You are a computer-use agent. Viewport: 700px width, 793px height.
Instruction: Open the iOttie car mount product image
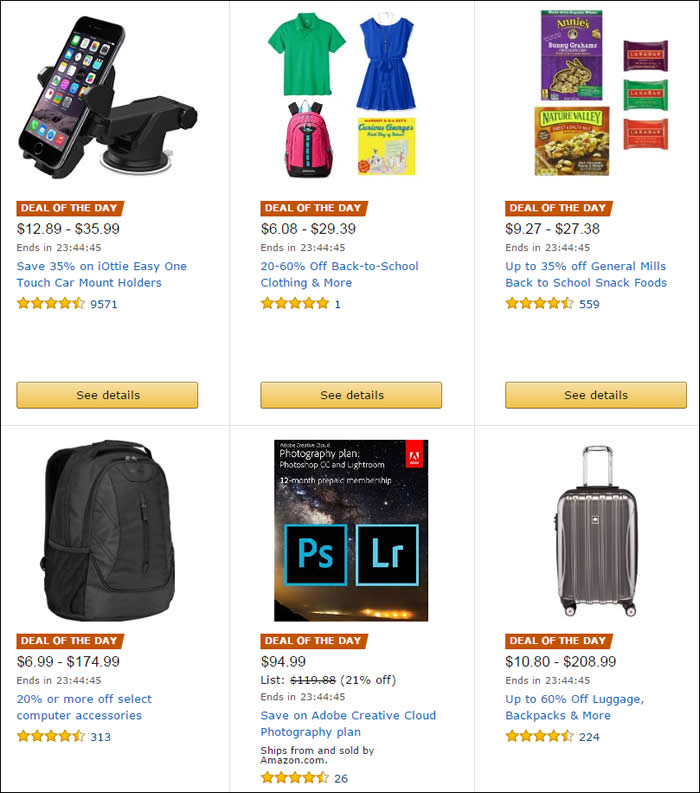coord(108,97)
